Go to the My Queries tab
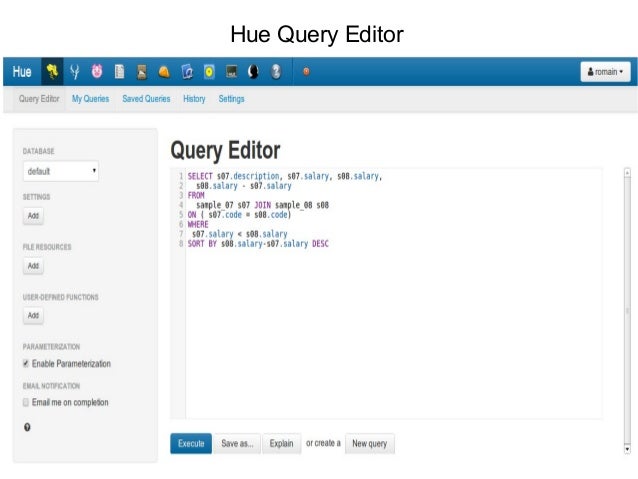 click(x=90, y=99)
